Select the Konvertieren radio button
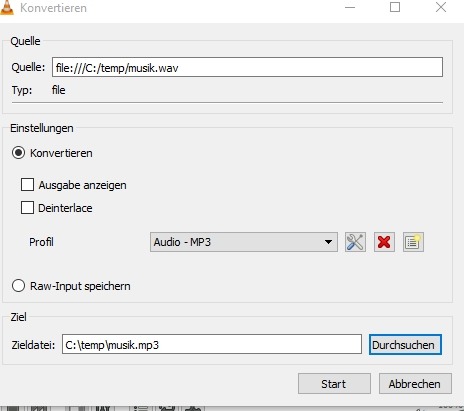The image size is (464, 411). 18,153
